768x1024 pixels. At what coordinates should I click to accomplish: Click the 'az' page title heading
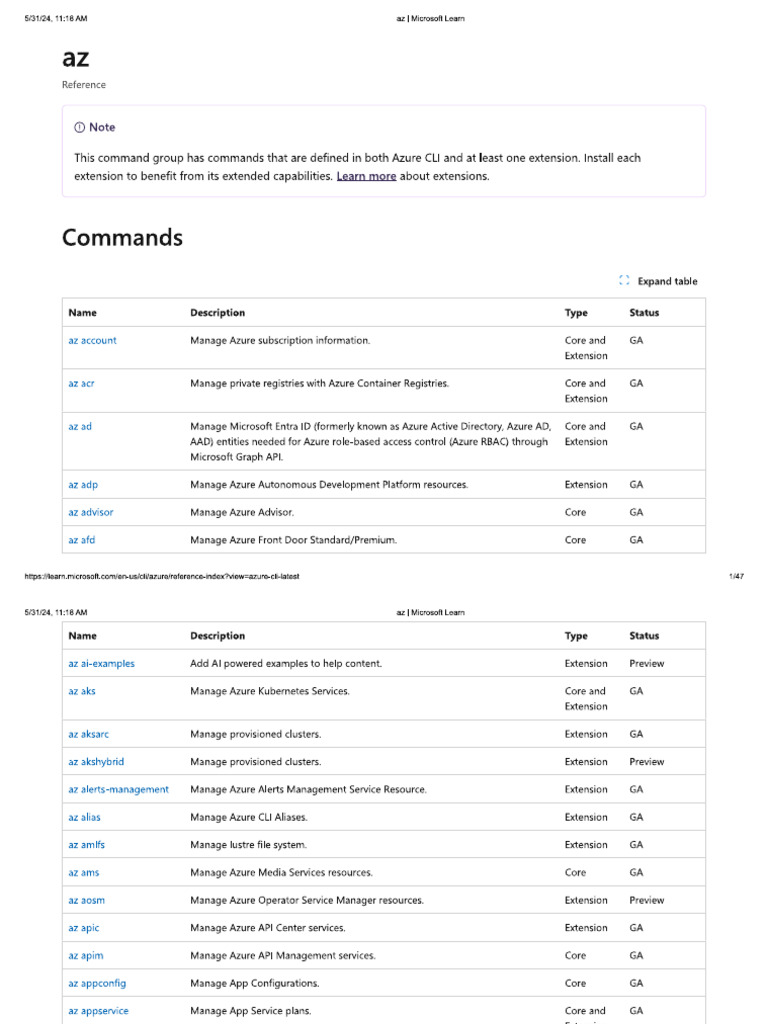point(75,58)
